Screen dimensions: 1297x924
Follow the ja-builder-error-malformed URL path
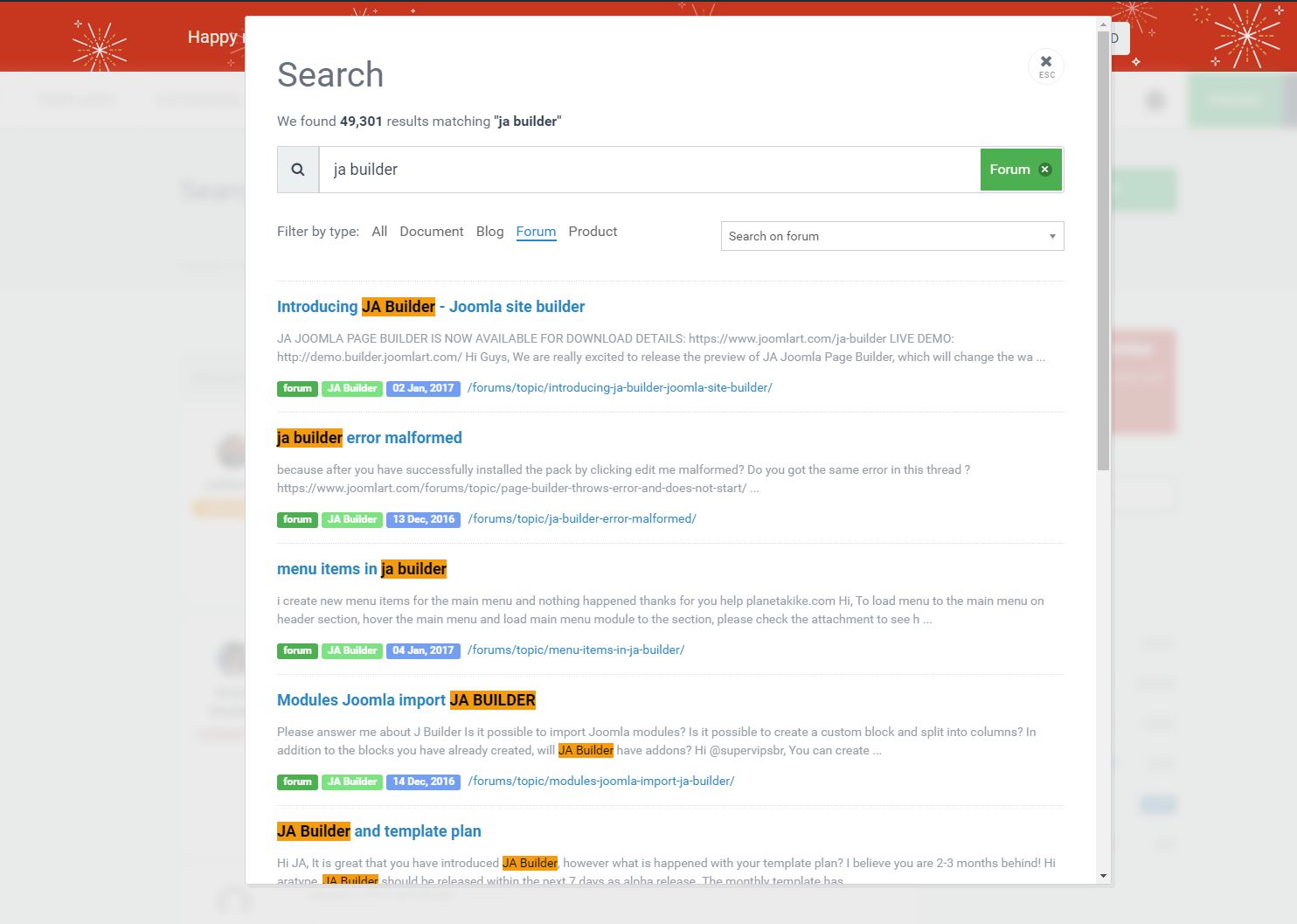(x=582, y=519)
